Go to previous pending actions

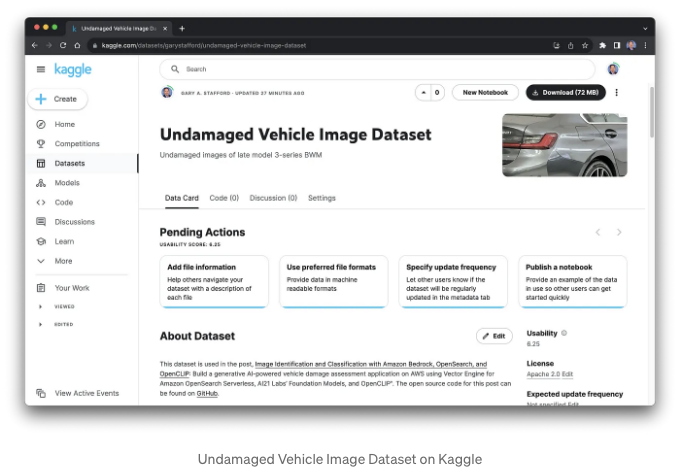(x=598, y=232)
